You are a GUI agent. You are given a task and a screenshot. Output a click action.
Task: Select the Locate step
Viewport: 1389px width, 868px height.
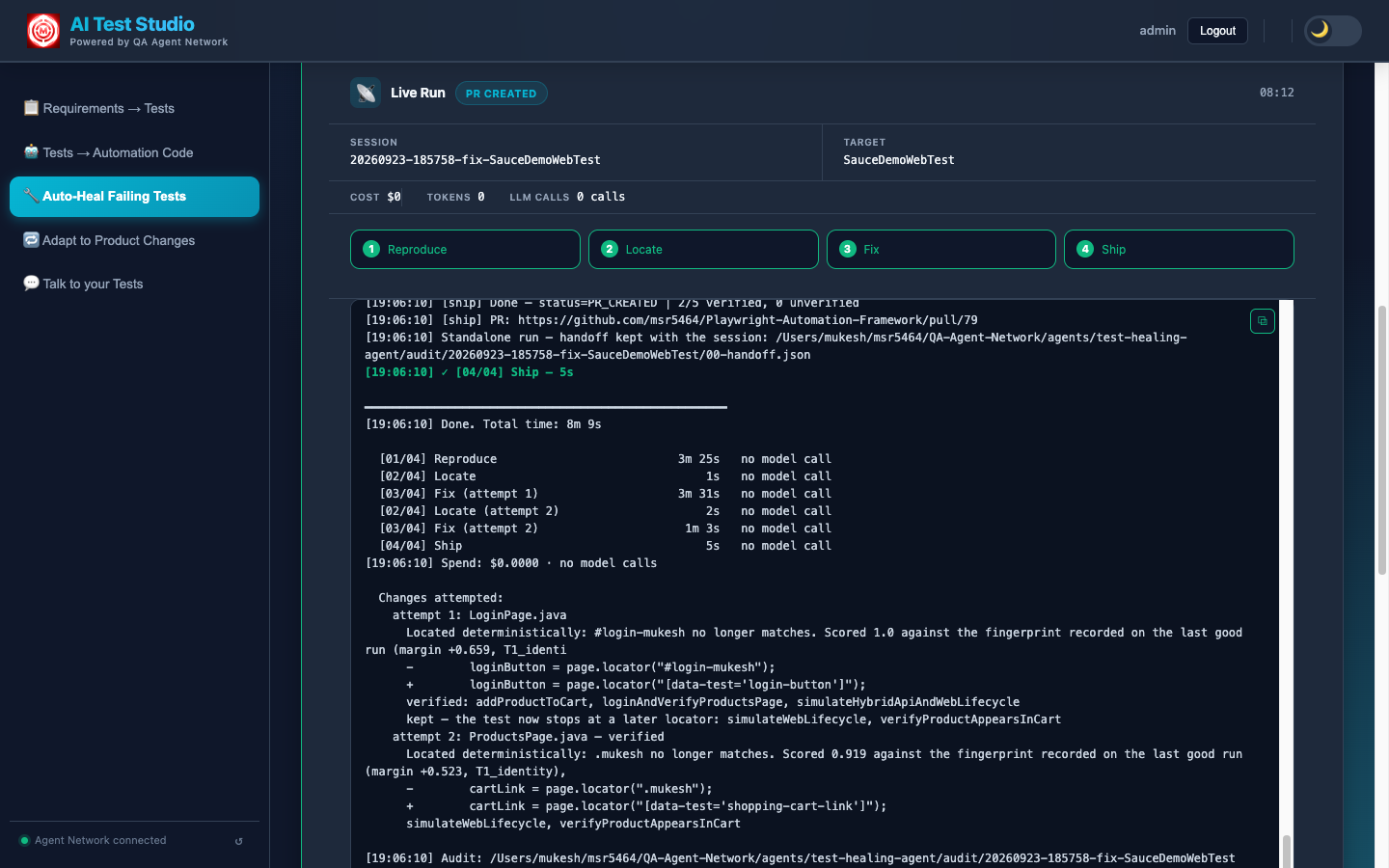click(x=703, y=249)
